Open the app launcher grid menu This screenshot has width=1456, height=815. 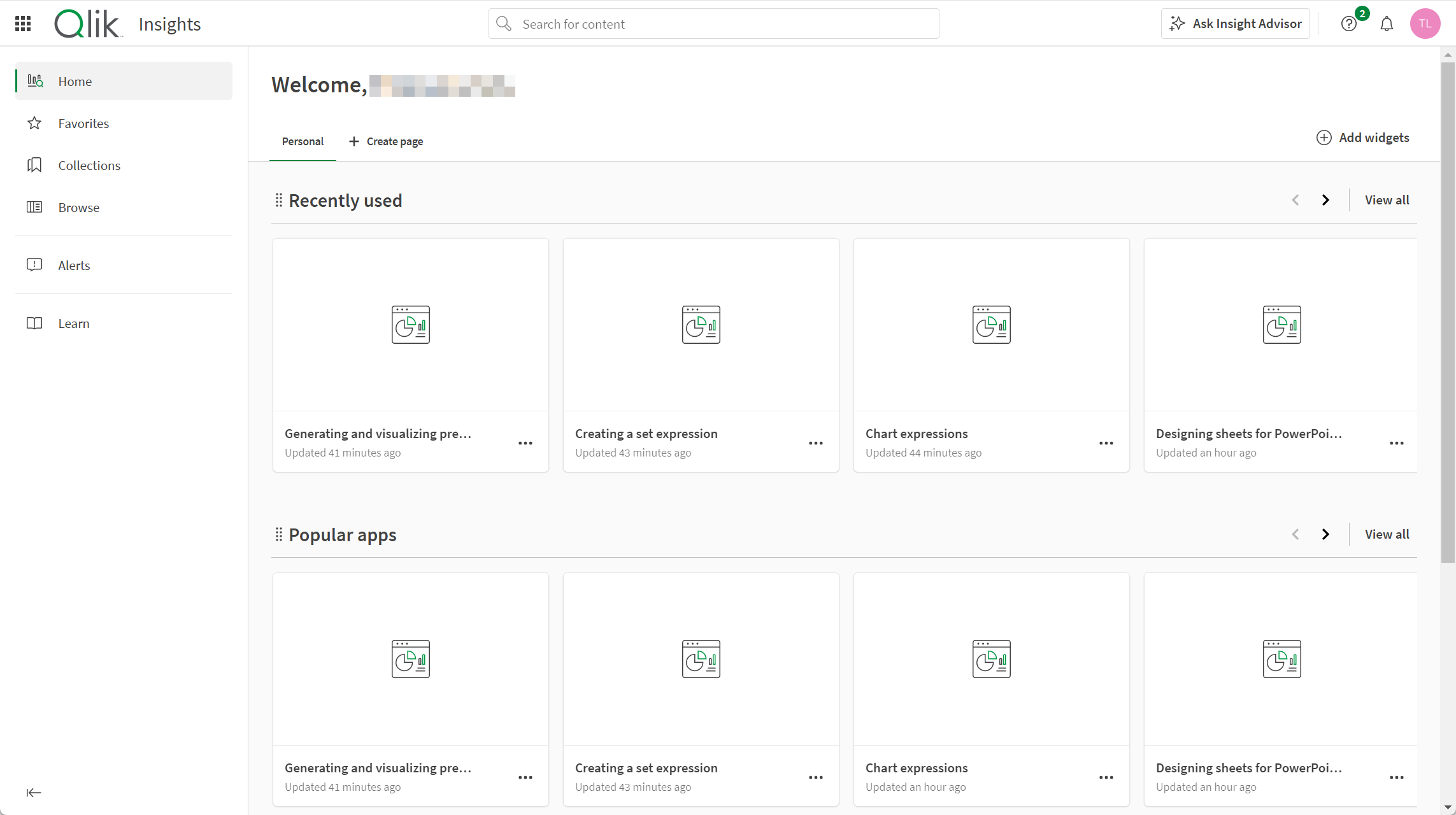click(x=23, y=24)
